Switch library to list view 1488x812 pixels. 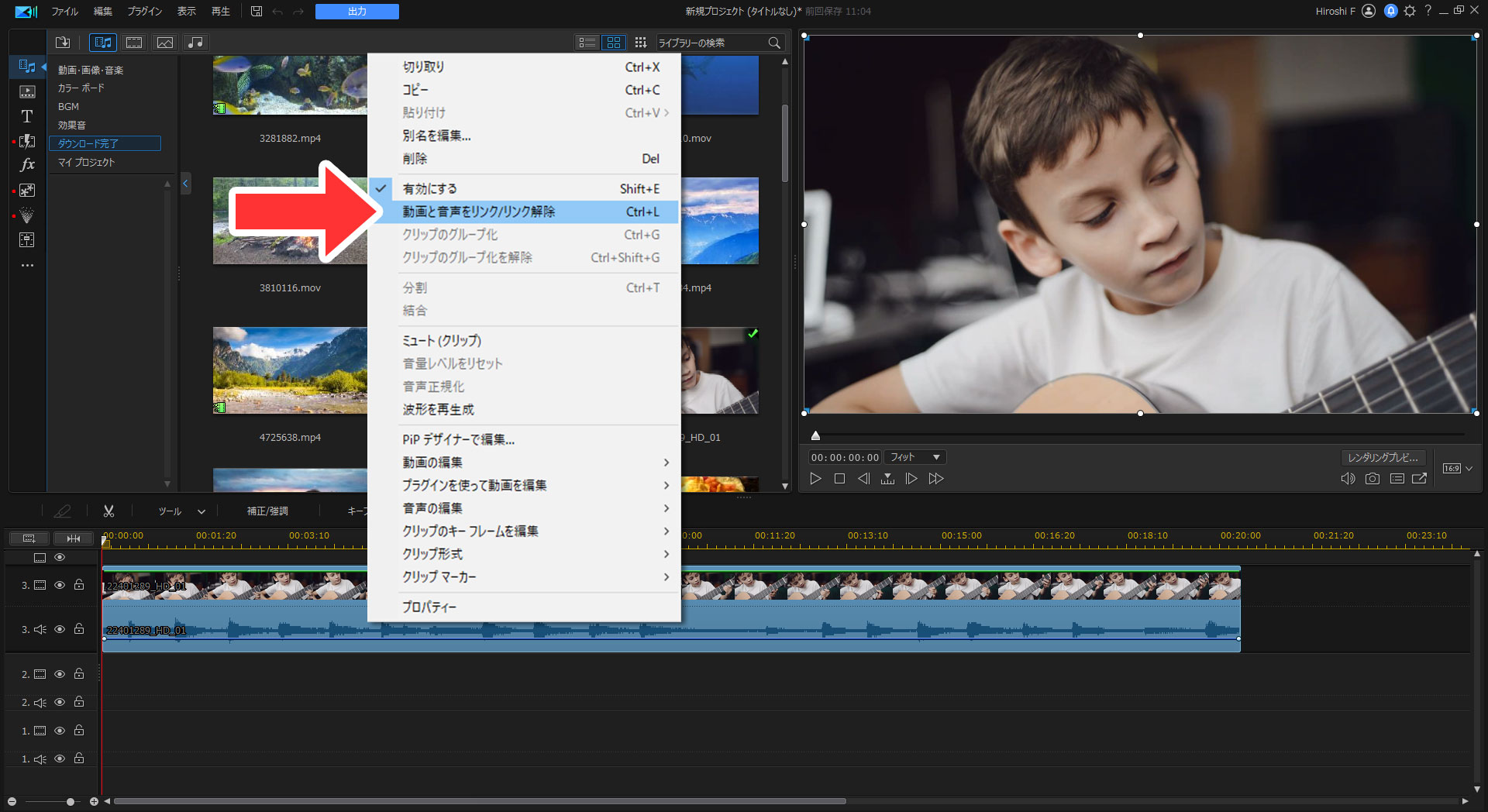587,43
